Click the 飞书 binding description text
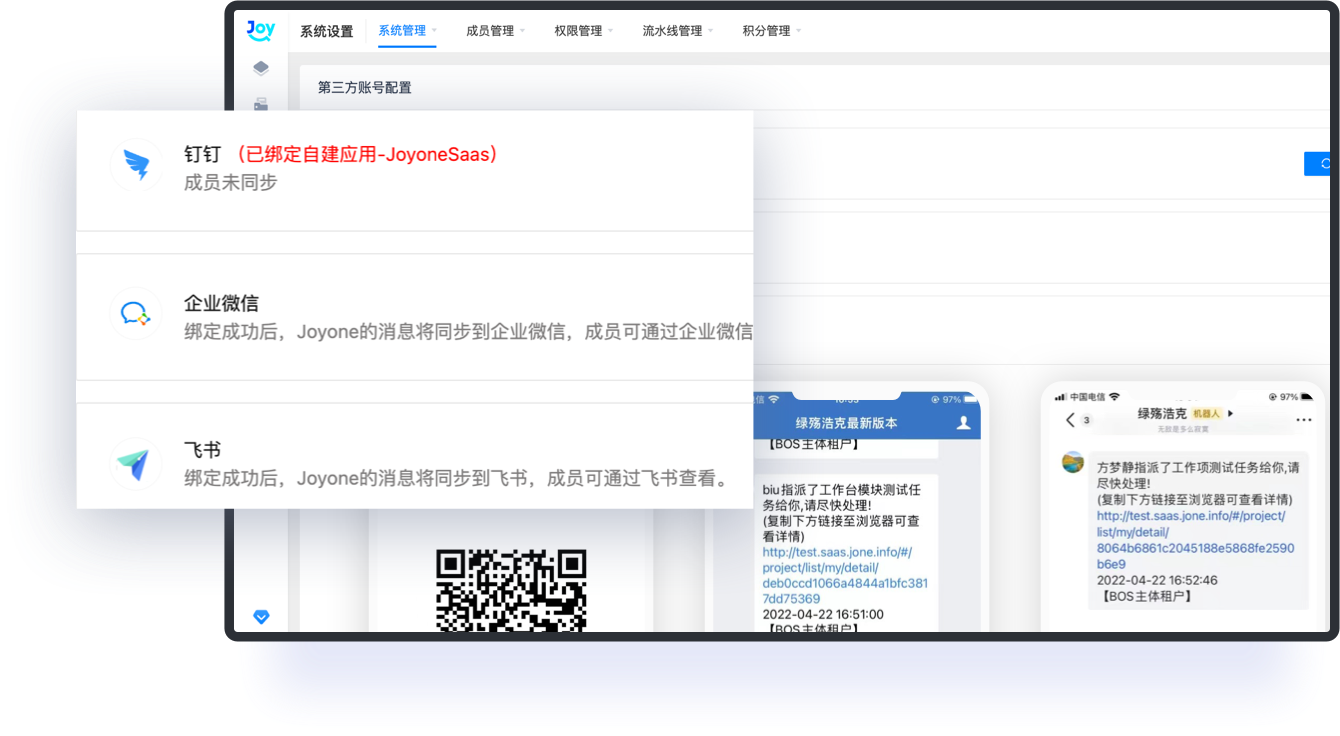 [x=459, y=479]
